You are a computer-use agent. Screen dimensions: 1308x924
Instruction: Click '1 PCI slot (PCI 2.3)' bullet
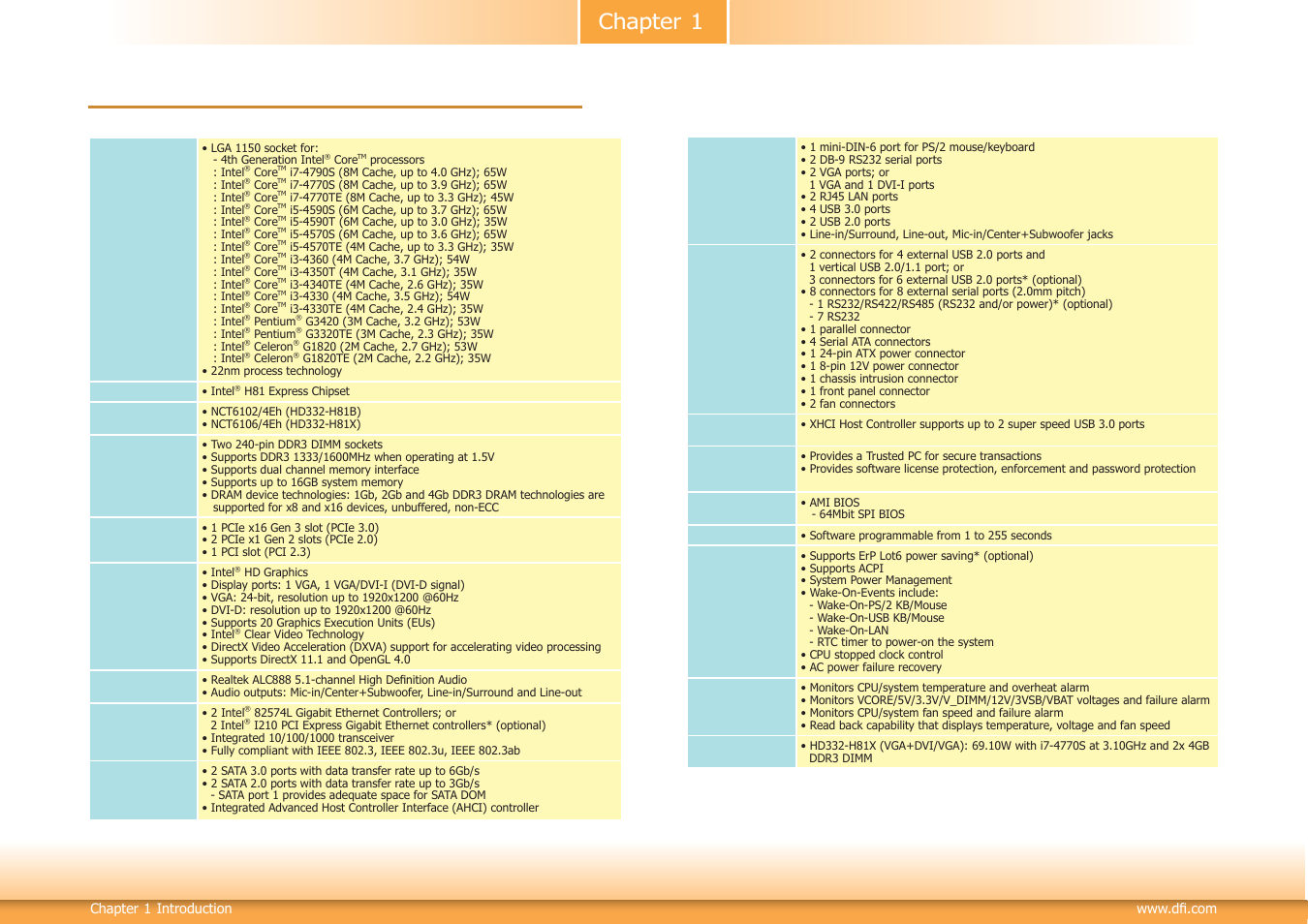coord(256,552)
